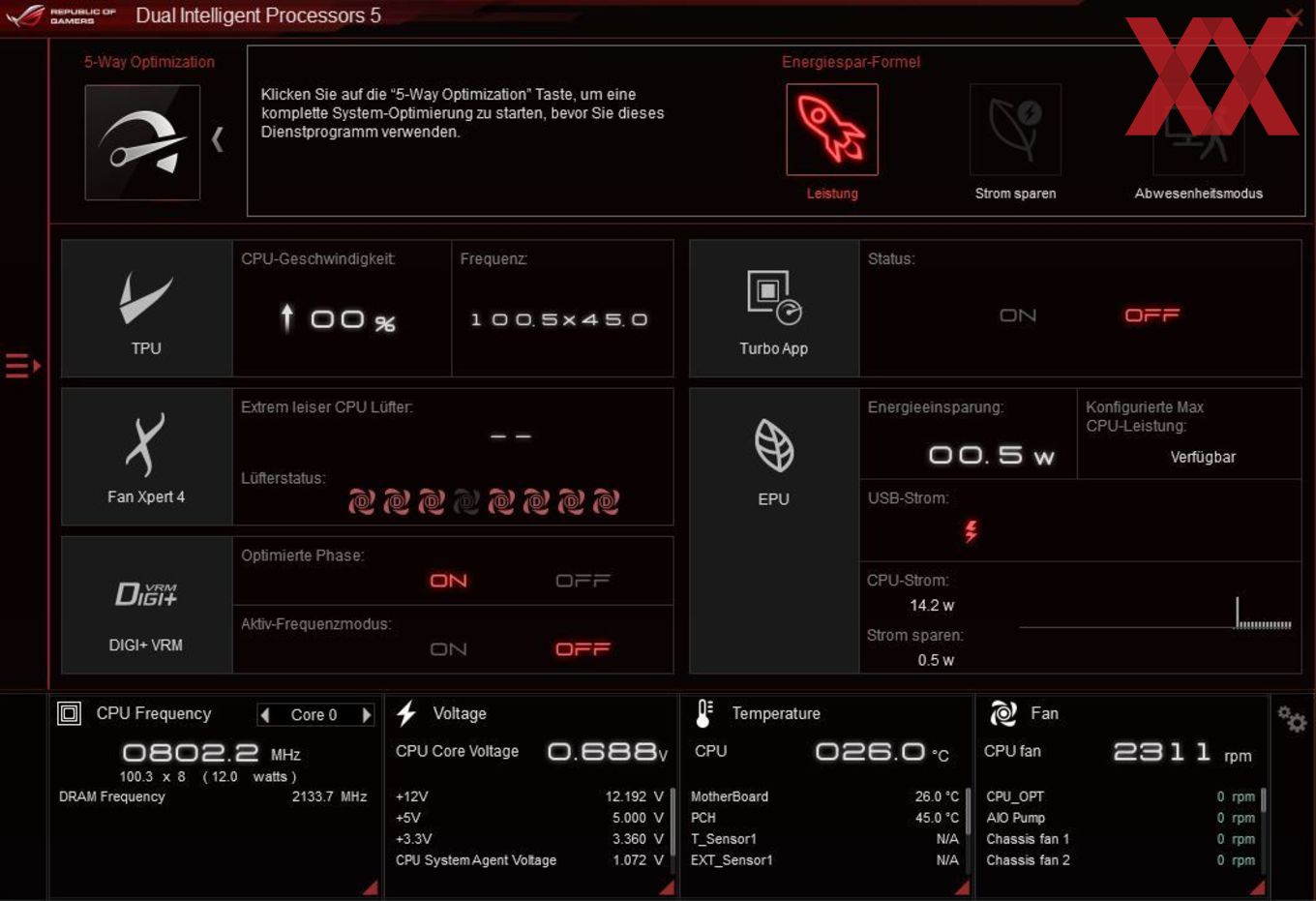Click the +12V voltage row
The image size is (1316, 901).
[529, 796]
